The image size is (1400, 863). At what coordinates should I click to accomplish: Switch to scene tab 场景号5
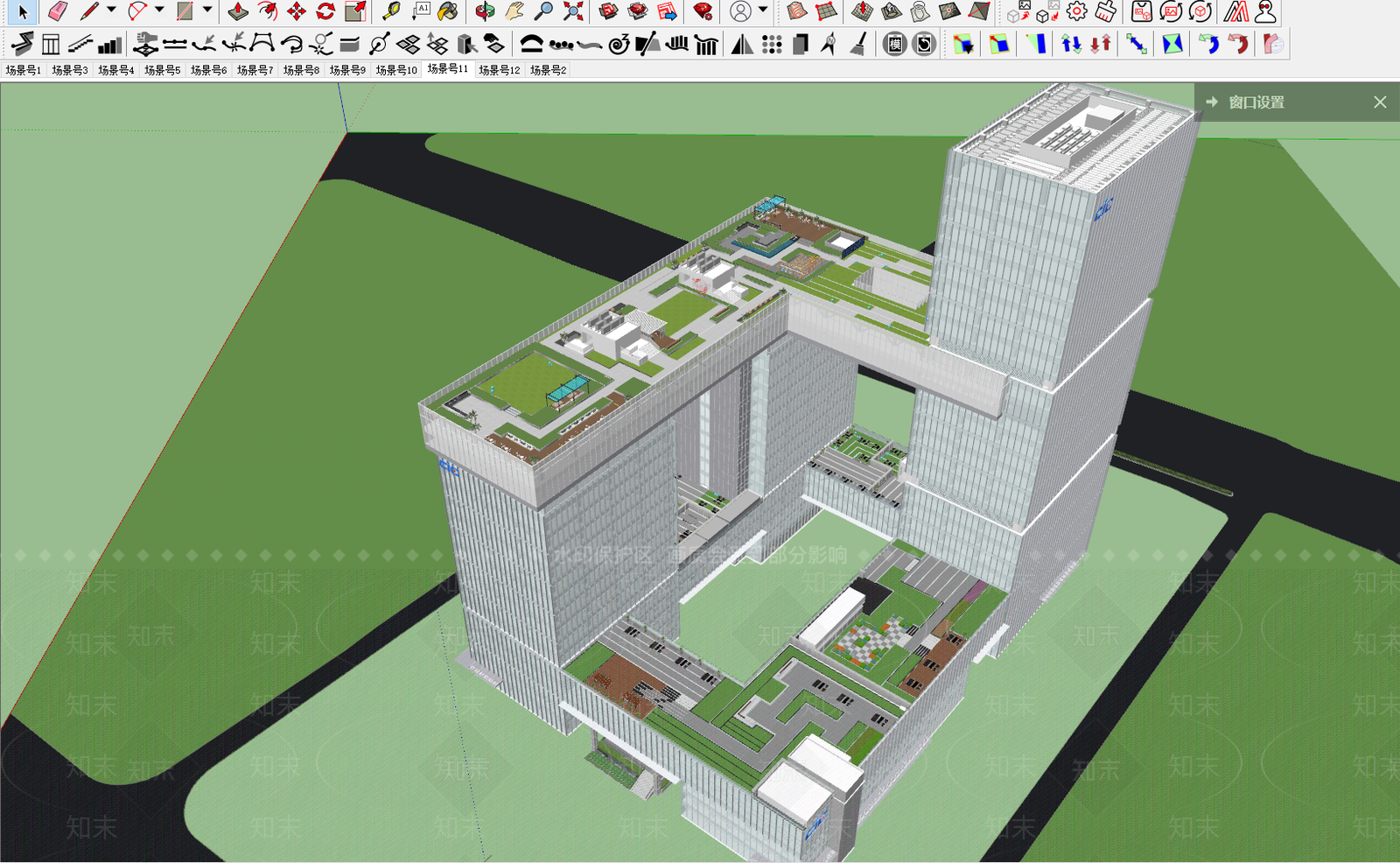click(x=162, y=70)
